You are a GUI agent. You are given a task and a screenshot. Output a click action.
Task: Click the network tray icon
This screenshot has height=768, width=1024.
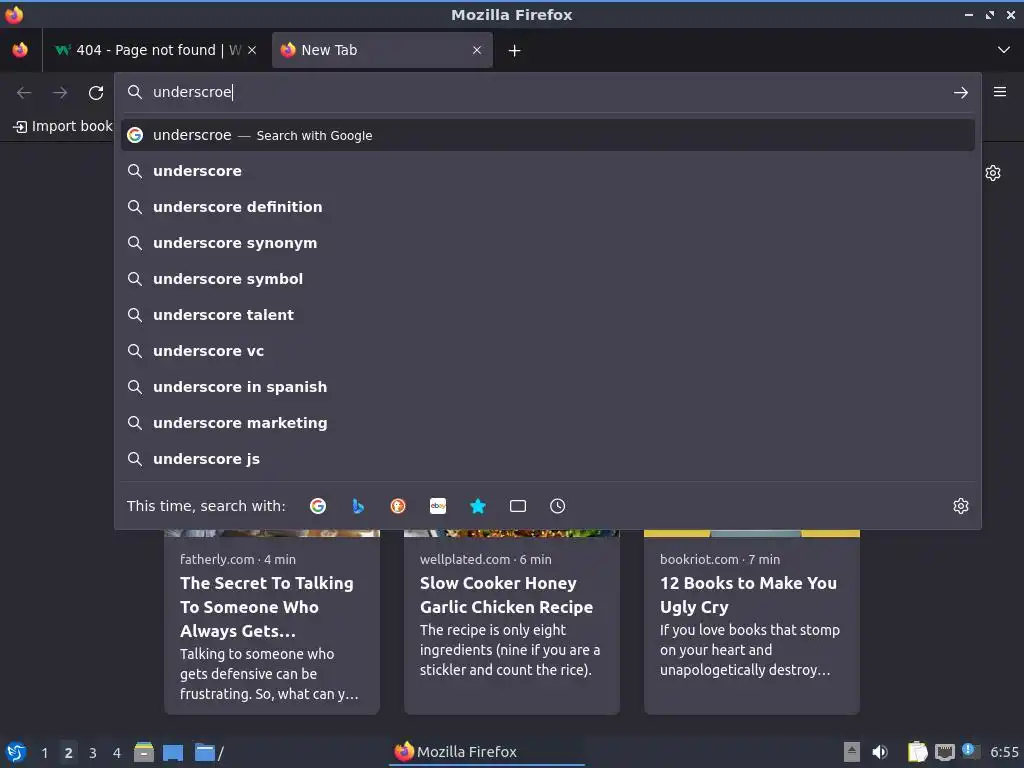(944, 752)
